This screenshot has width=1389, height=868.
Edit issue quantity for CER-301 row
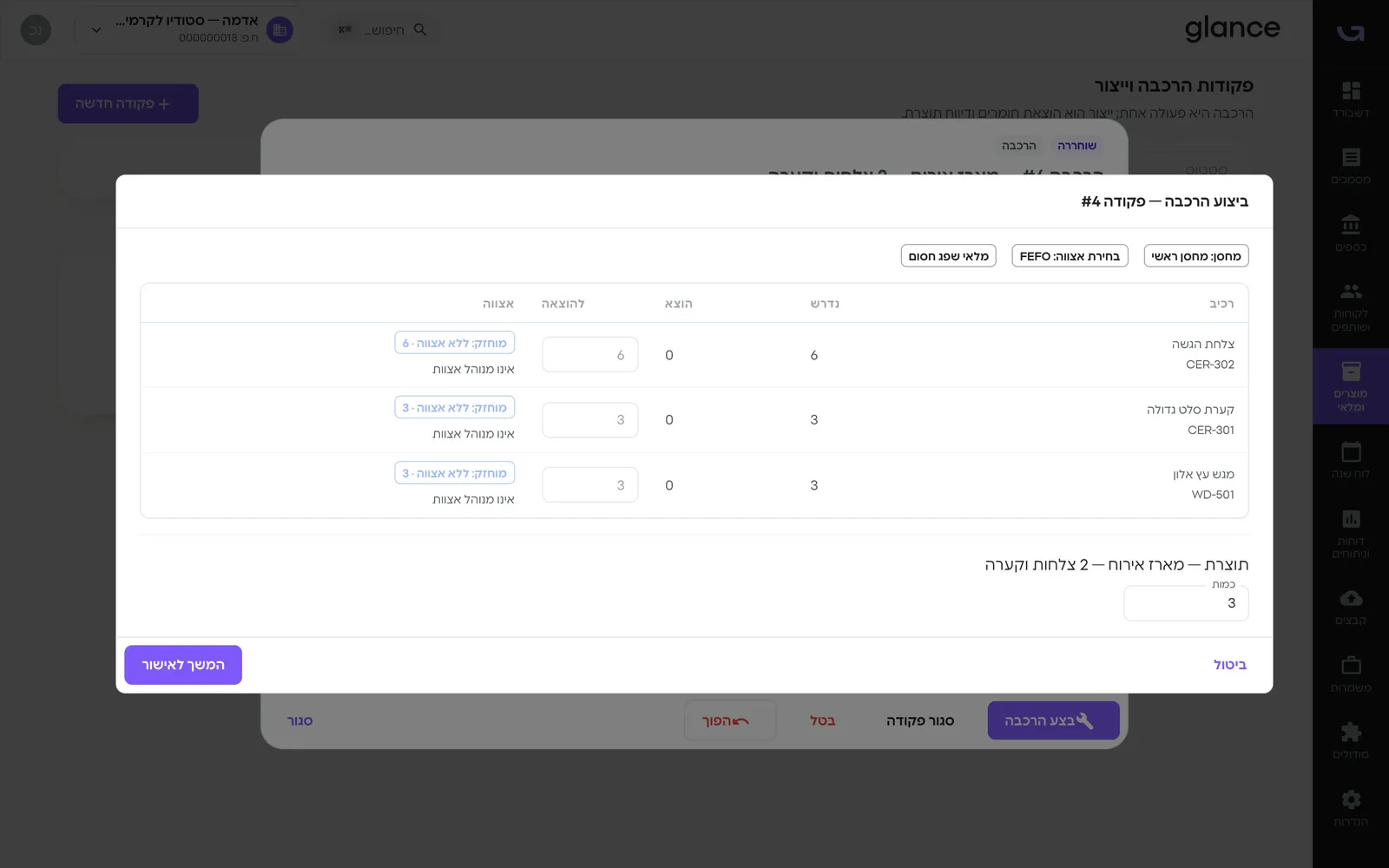[x=590, y=420]
